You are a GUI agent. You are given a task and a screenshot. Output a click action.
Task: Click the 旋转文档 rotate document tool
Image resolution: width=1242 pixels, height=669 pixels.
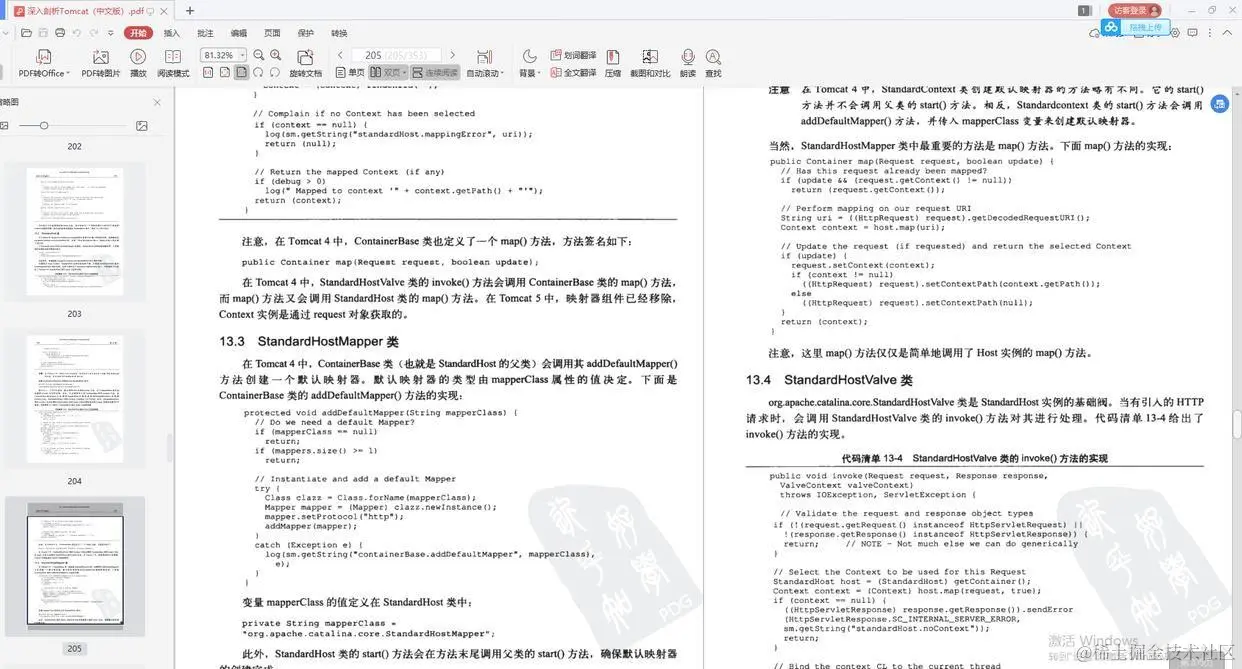click(x=305, y=63)
